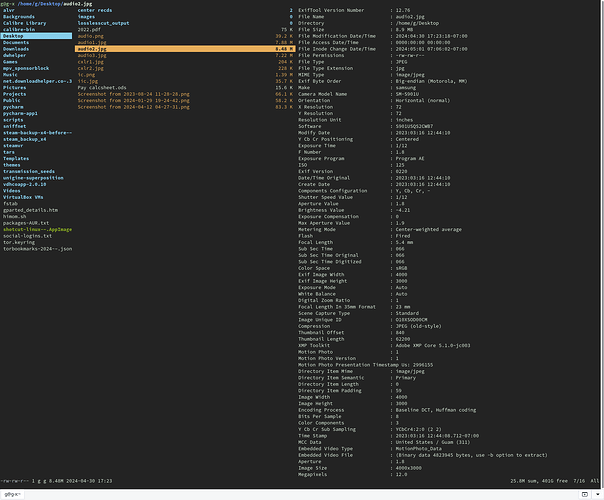Select Screenshot from 2024-04-12 png file
Screen dimensions: 604x500
[133, 107]
